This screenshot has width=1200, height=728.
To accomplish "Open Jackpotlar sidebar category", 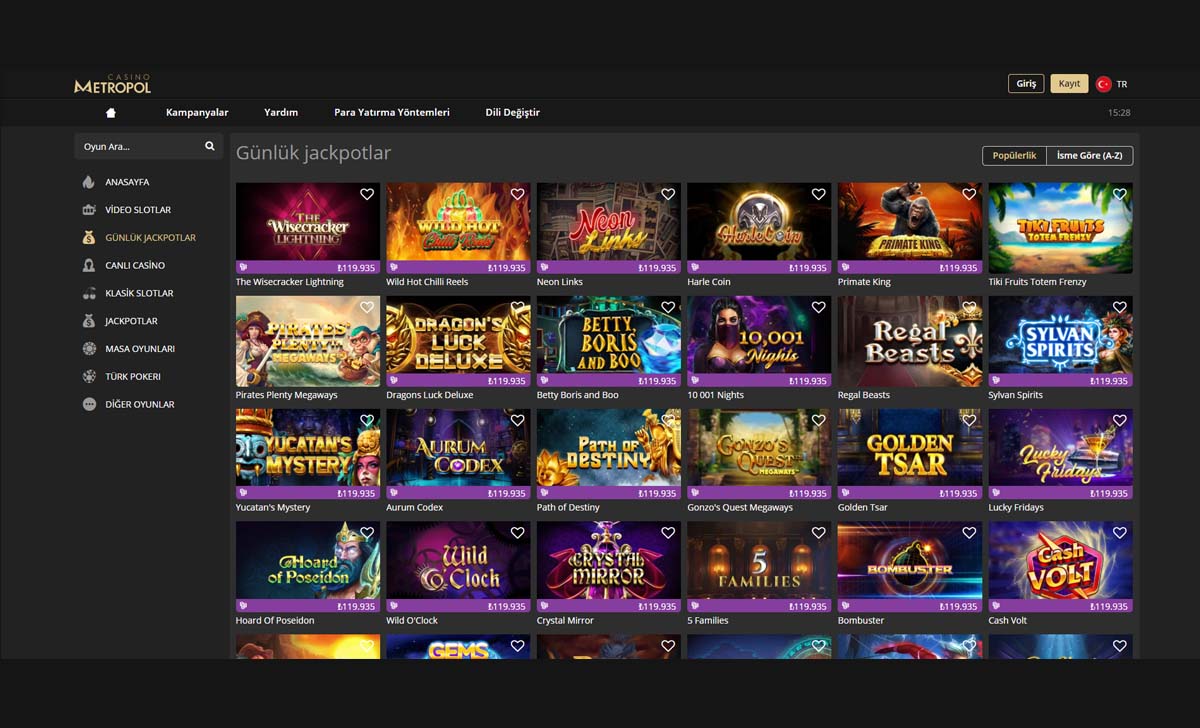I will pos(132,321).
